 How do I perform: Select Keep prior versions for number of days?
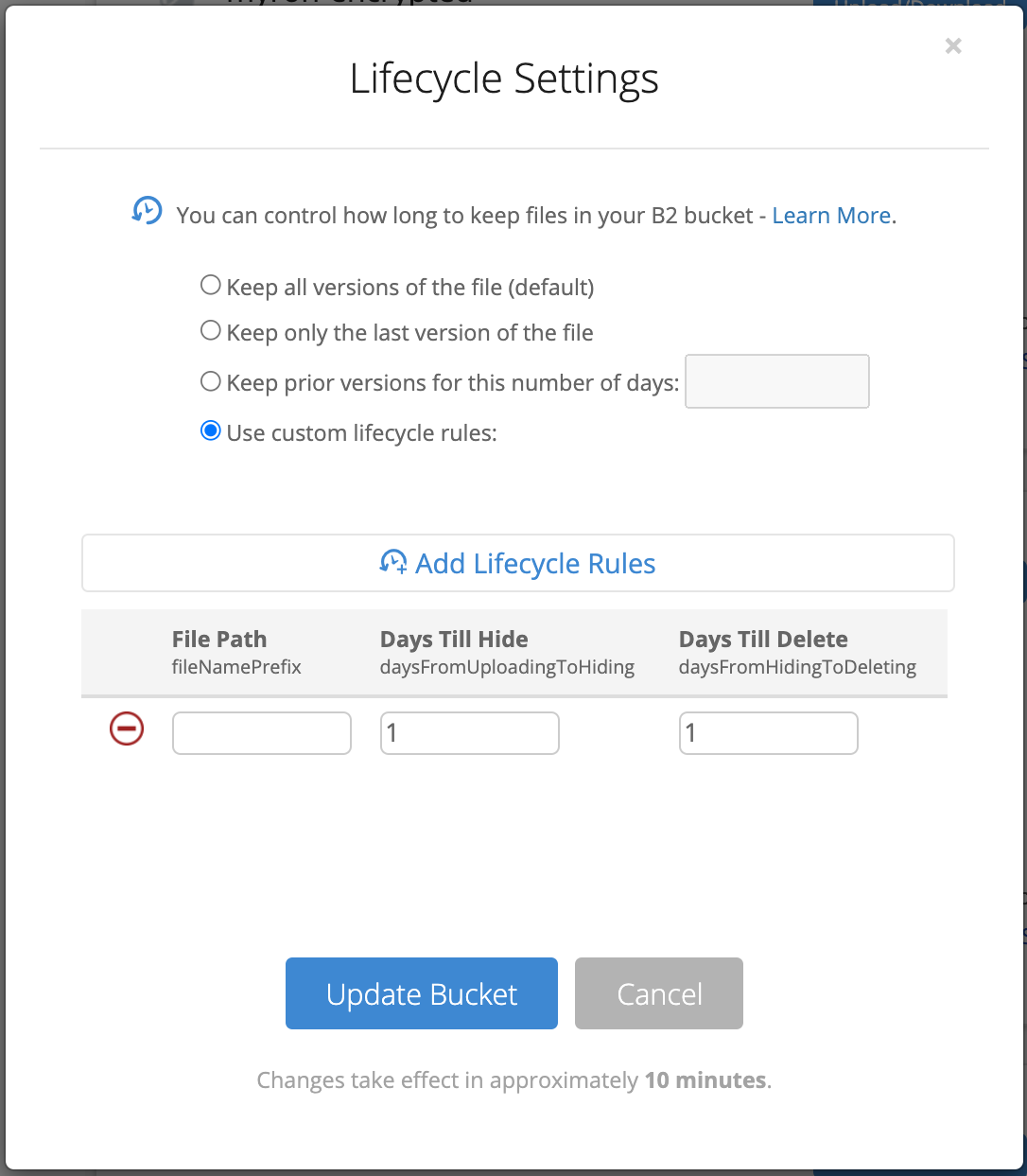click(211, 381)
